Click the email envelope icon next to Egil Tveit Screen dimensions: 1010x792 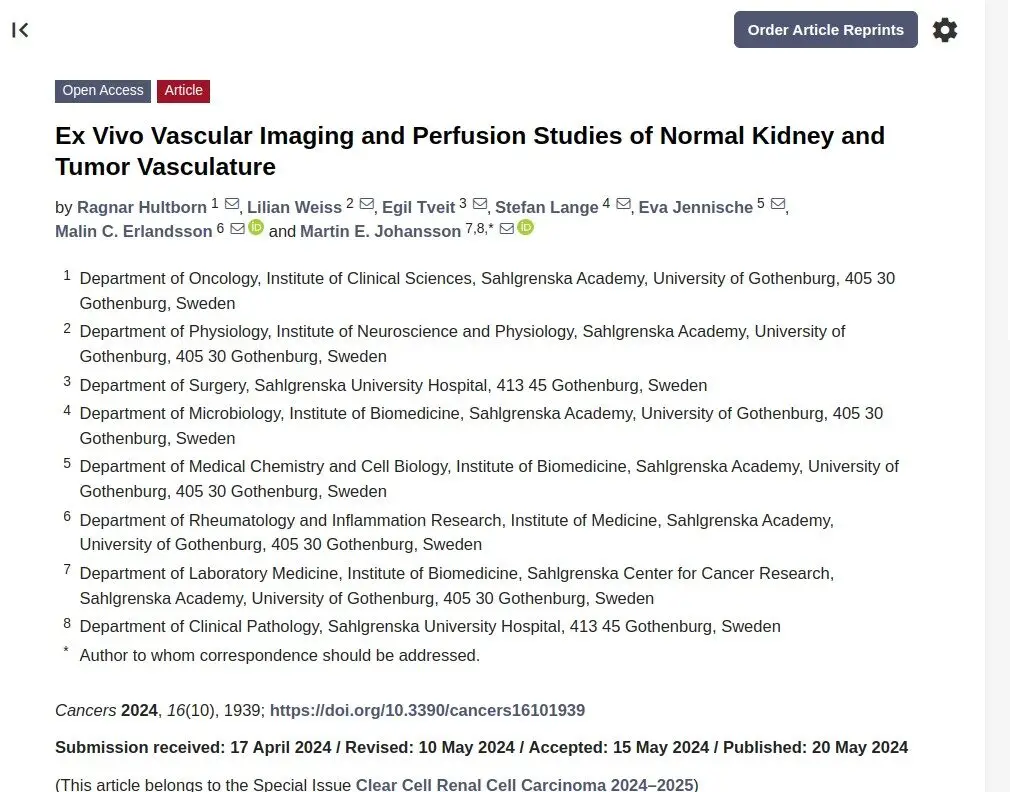[480, 204]
